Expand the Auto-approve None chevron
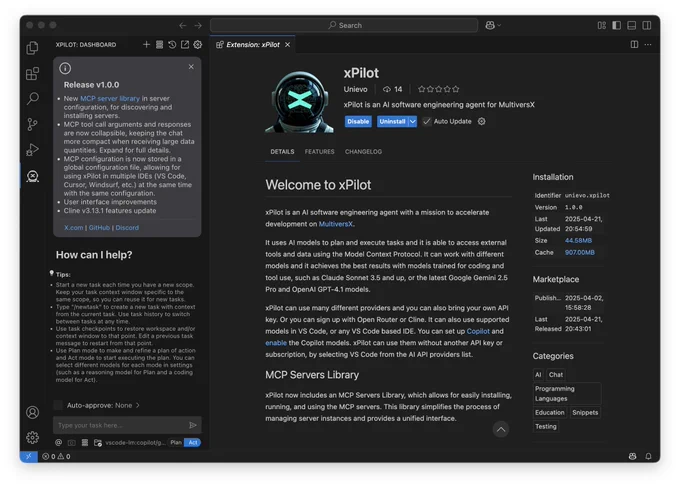The width and height of the screenshot is (680, 487). tap(138, 405)
